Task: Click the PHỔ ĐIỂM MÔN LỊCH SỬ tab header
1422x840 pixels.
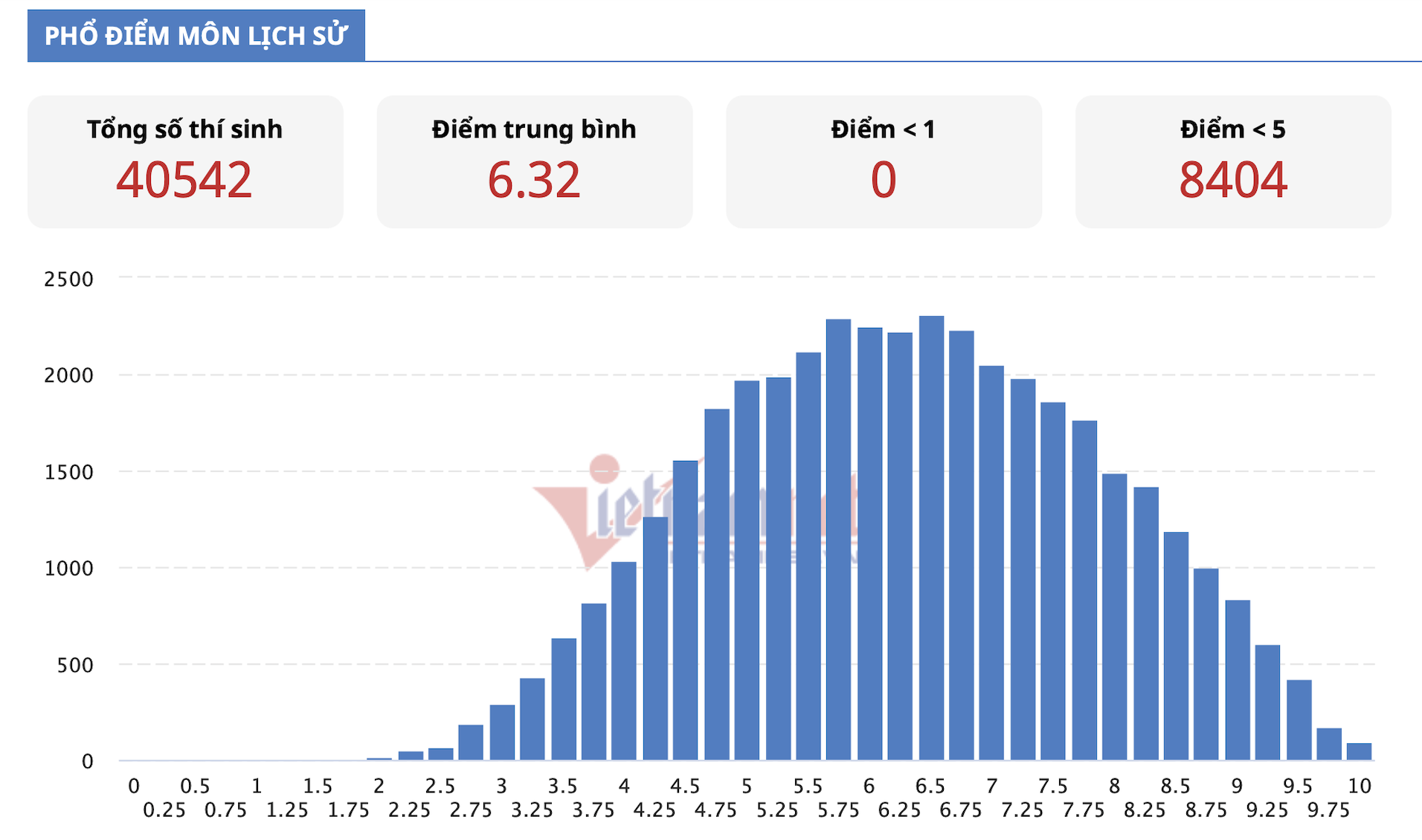Action: click(x=196, y=36)
